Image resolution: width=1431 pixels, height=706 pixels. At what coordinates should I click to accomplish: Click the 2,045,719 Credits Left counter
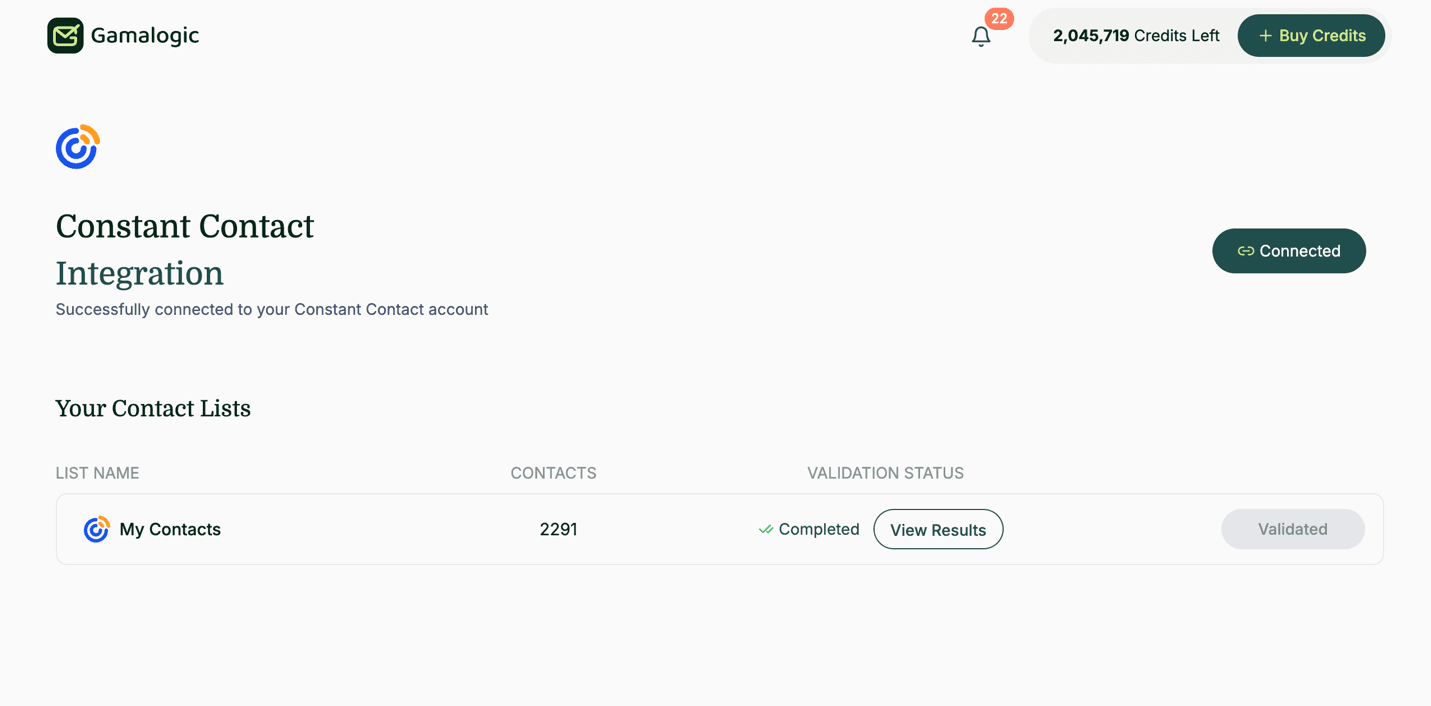click(x=1136, y=35)
